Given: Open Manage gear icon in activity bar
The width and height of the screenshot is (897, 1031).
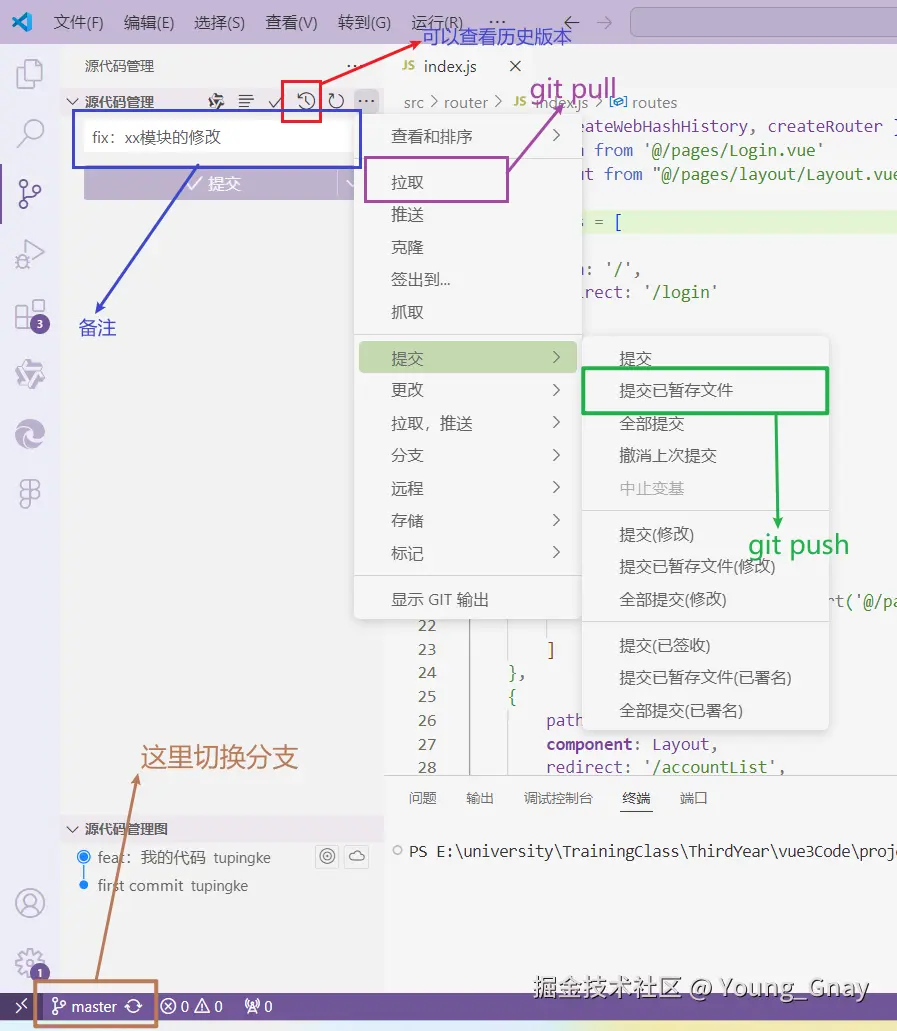Looking at the screenshot, I should click(30, 963).
